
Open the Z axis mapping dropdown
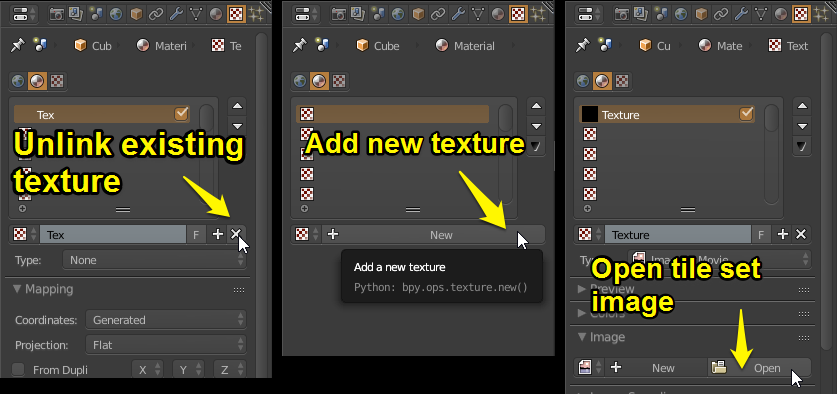230,369
